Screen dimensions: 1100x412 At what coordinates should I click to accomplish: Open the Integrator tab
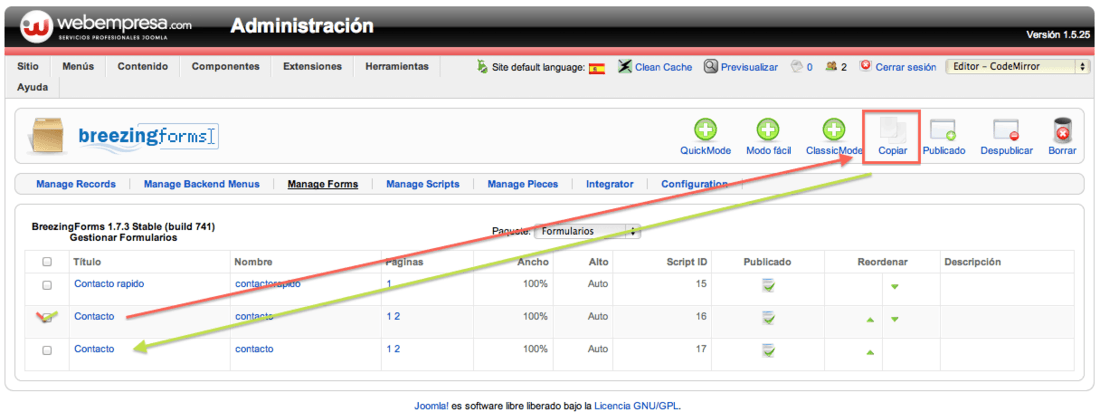610,184
